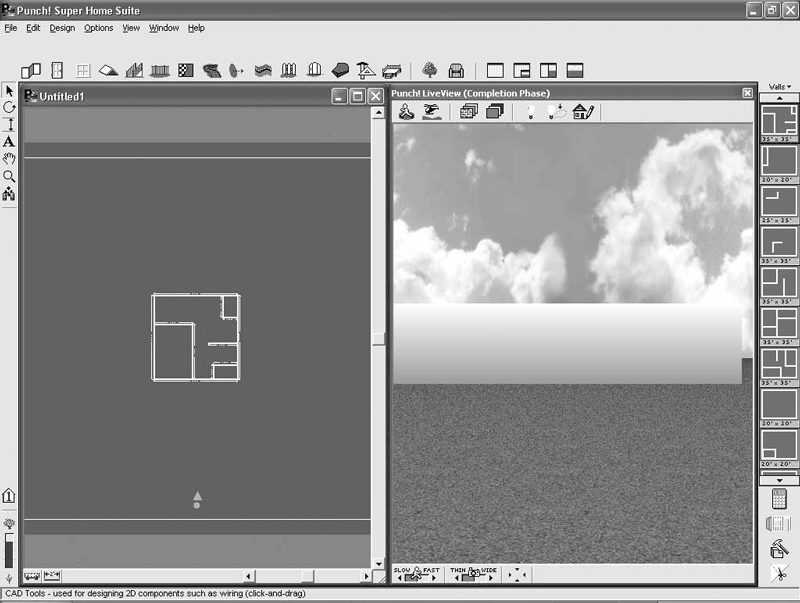
Task: Open the Walls library dropdown
Action: 780,87
